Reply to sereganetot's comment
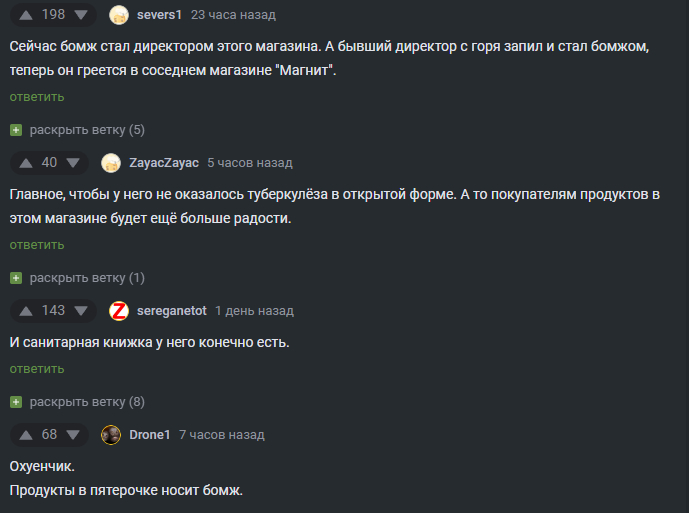The image size is (689, 513). pos(37,369)
